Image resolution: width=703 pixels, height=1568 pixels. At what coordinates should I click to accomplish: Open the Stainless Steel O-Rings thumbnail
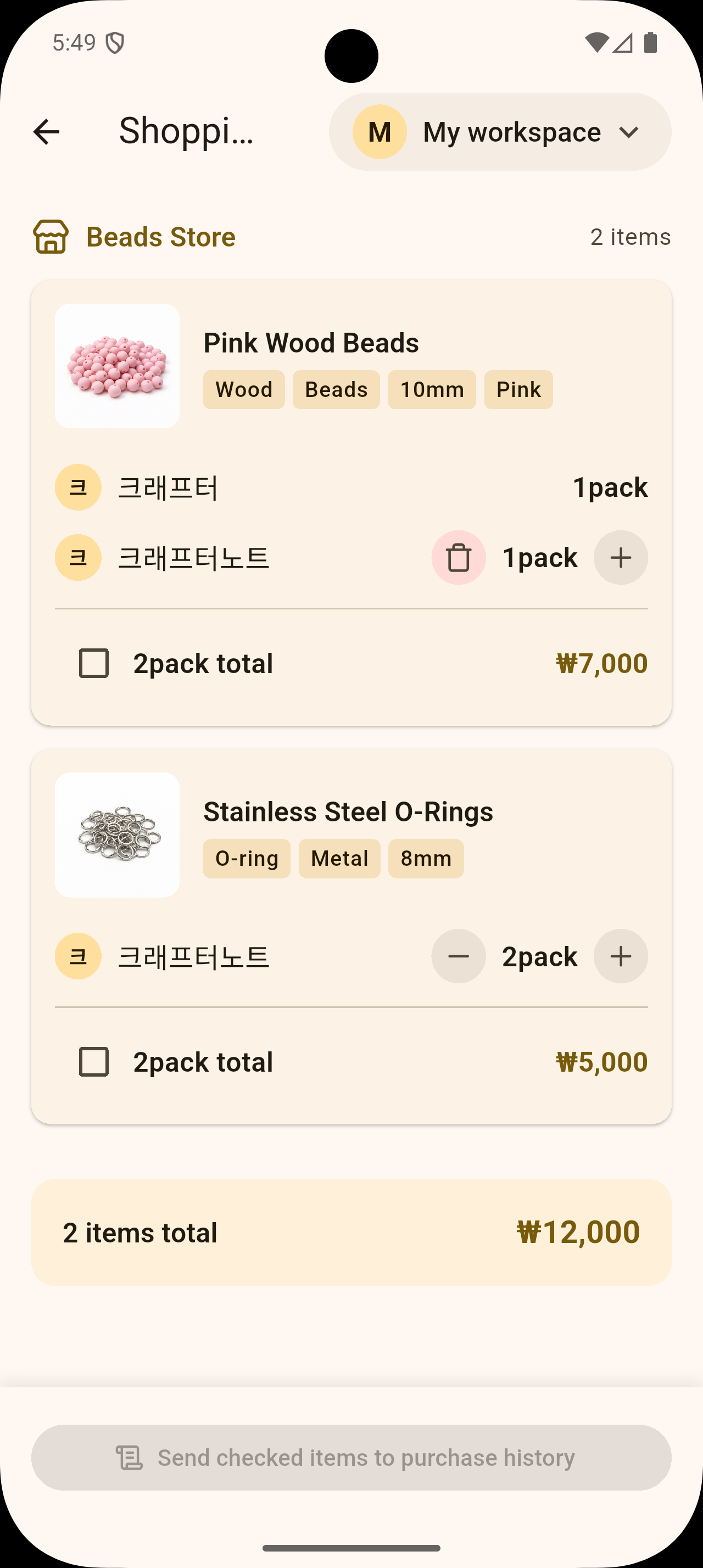click(117, 835)
